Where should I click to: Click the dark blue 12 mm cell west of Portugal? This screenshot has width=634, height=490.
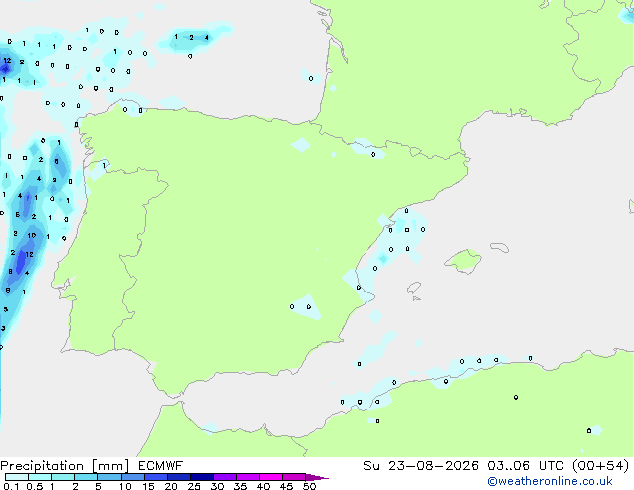20,263
